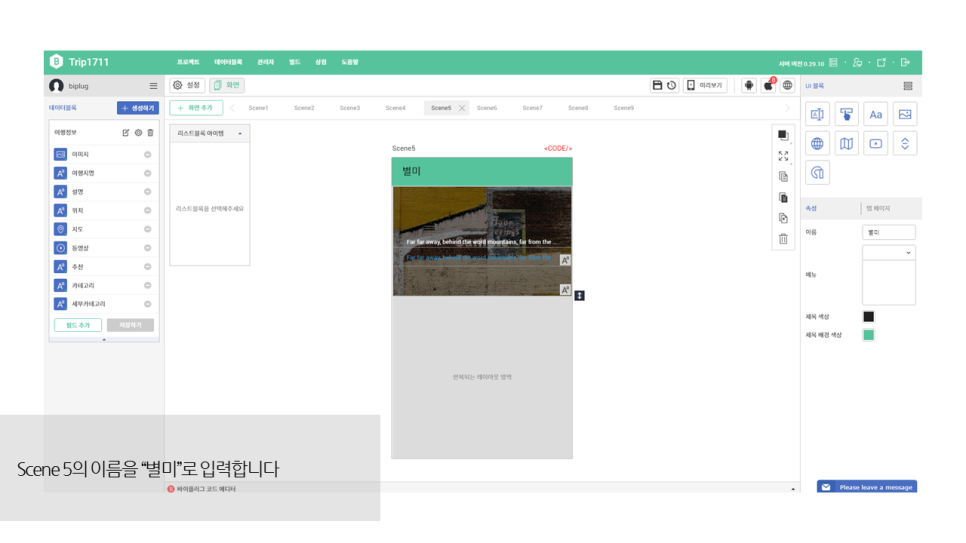Image resolution: width=966 pixels, height=543 pixels.
Task: Click the trash icon in canvas toolbar
Action: pos(783,239)
